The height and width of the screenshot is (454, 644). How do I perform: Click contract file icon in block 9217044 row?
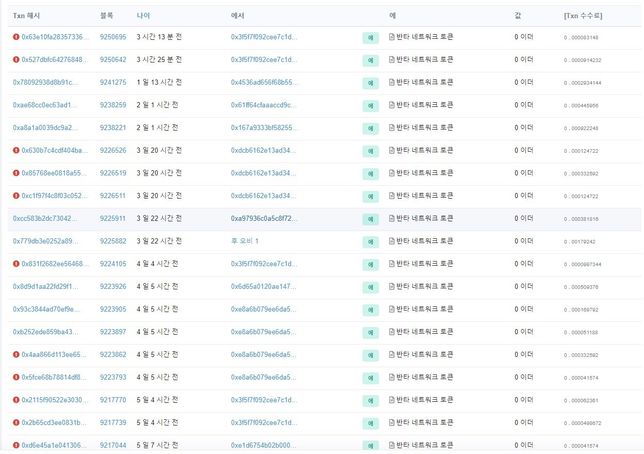[392, 445]
